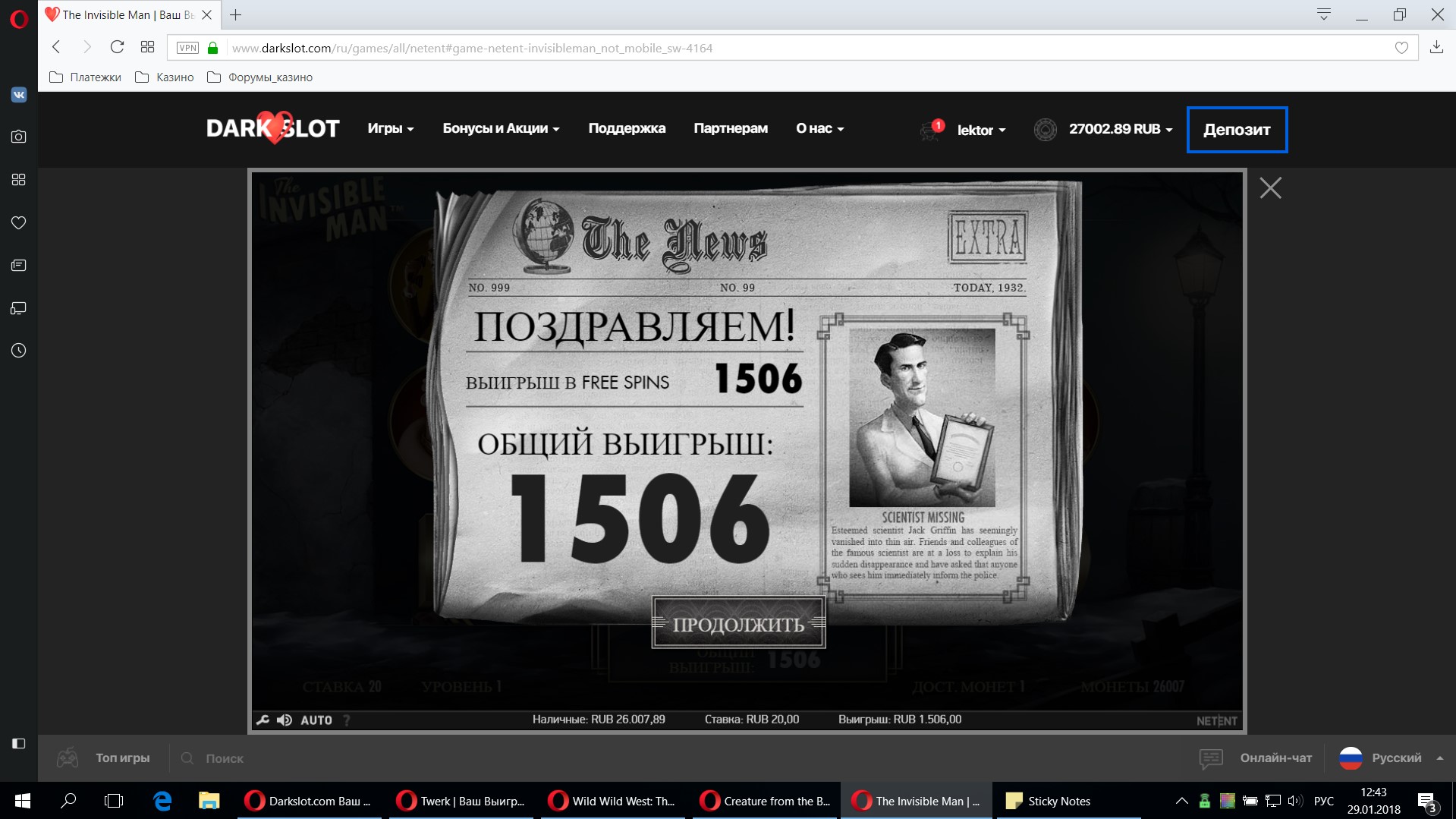
Task: Close the game window with X
Action: coord(1270,187)
